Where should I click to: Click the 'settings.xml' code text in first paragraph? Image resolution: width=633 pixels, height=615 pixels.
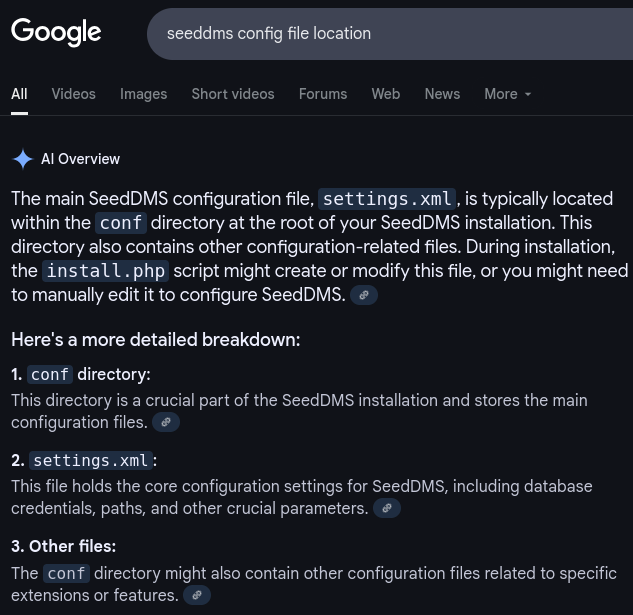click(x=387, y=198)
